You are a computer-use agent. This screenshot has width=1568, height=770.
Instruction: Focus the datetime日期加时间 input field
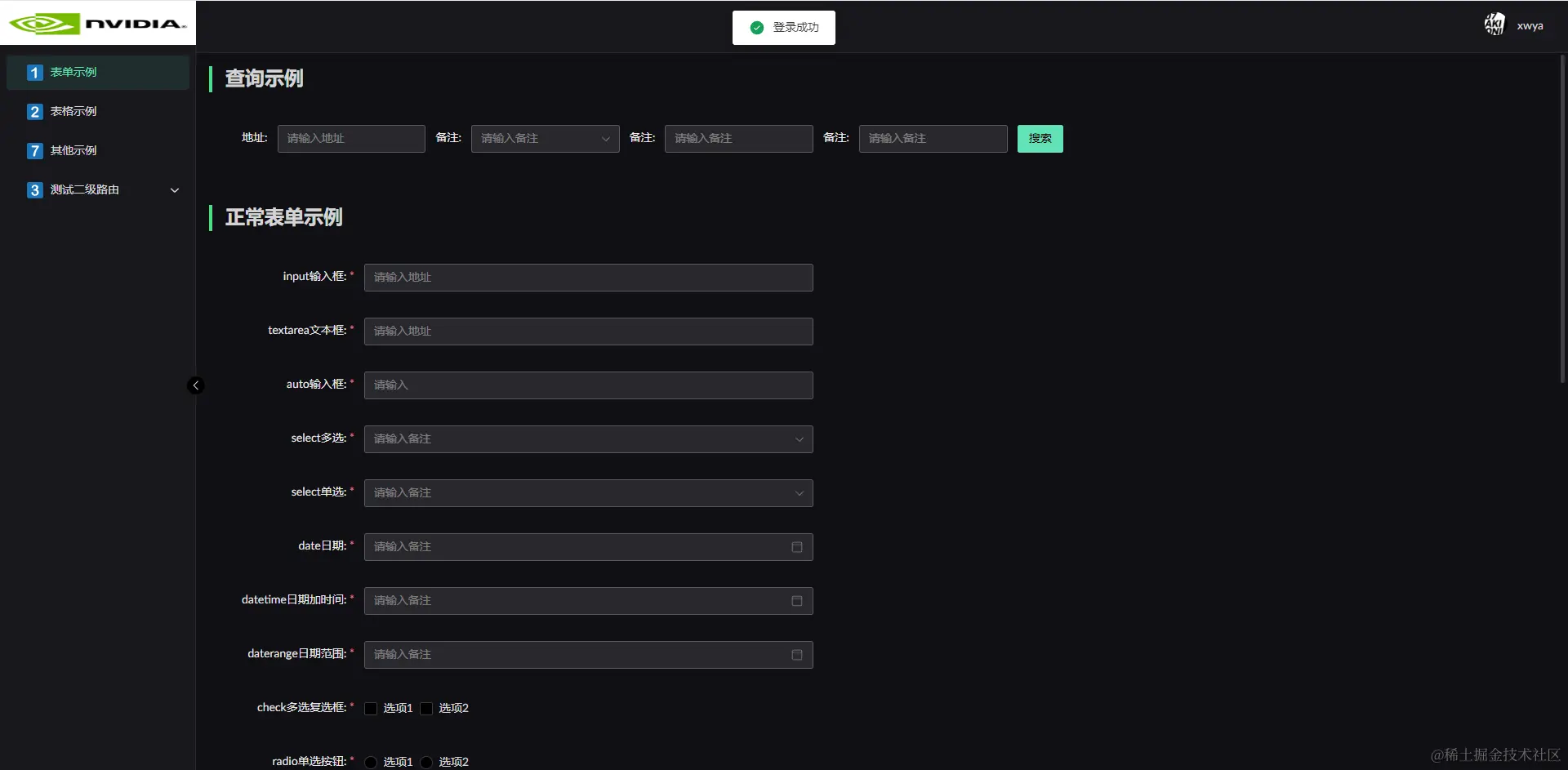tap(588, 601)
